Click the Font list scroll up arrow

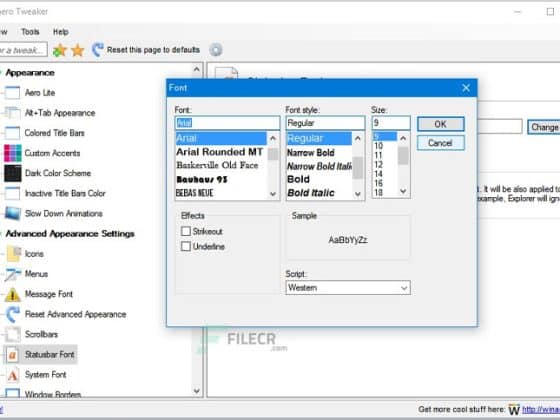point(273,138)
